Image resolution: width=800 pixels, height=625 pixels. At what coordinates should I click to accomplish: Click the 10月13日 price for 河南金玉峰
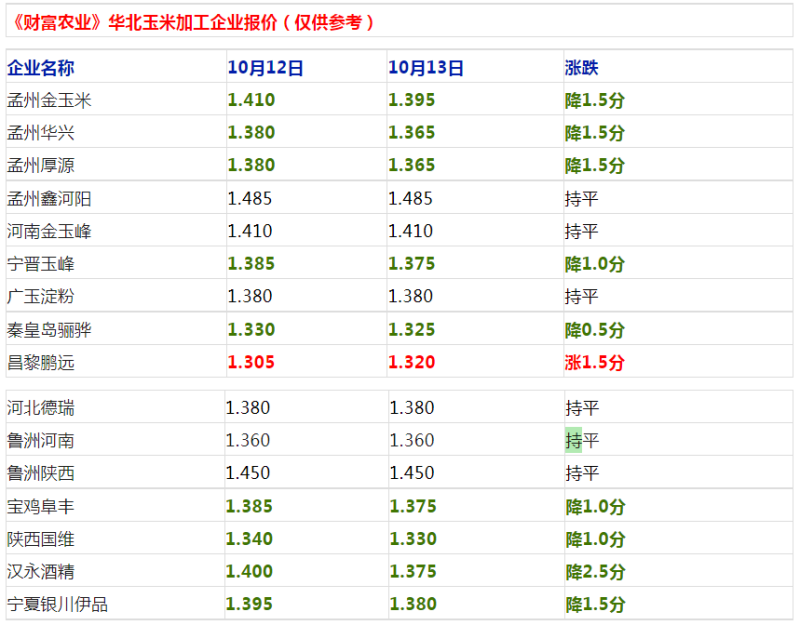coord(410,231)
